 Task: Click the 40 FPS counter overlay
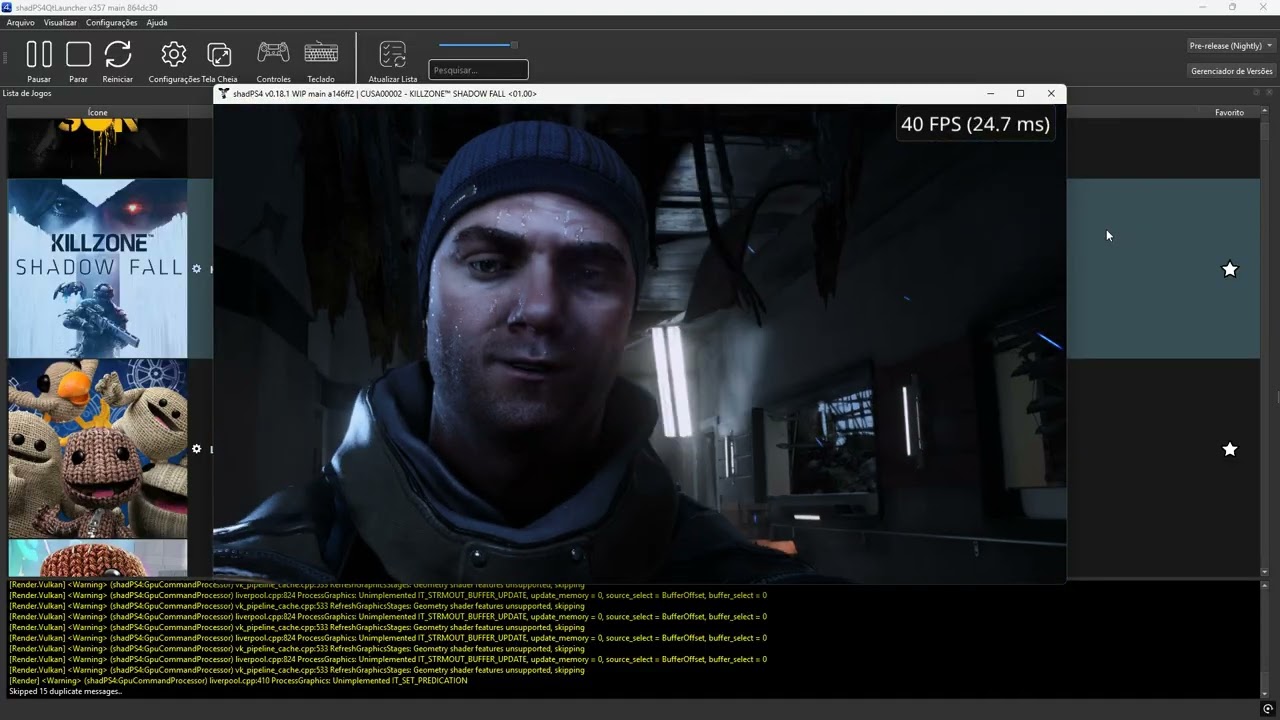click(975, 124)
